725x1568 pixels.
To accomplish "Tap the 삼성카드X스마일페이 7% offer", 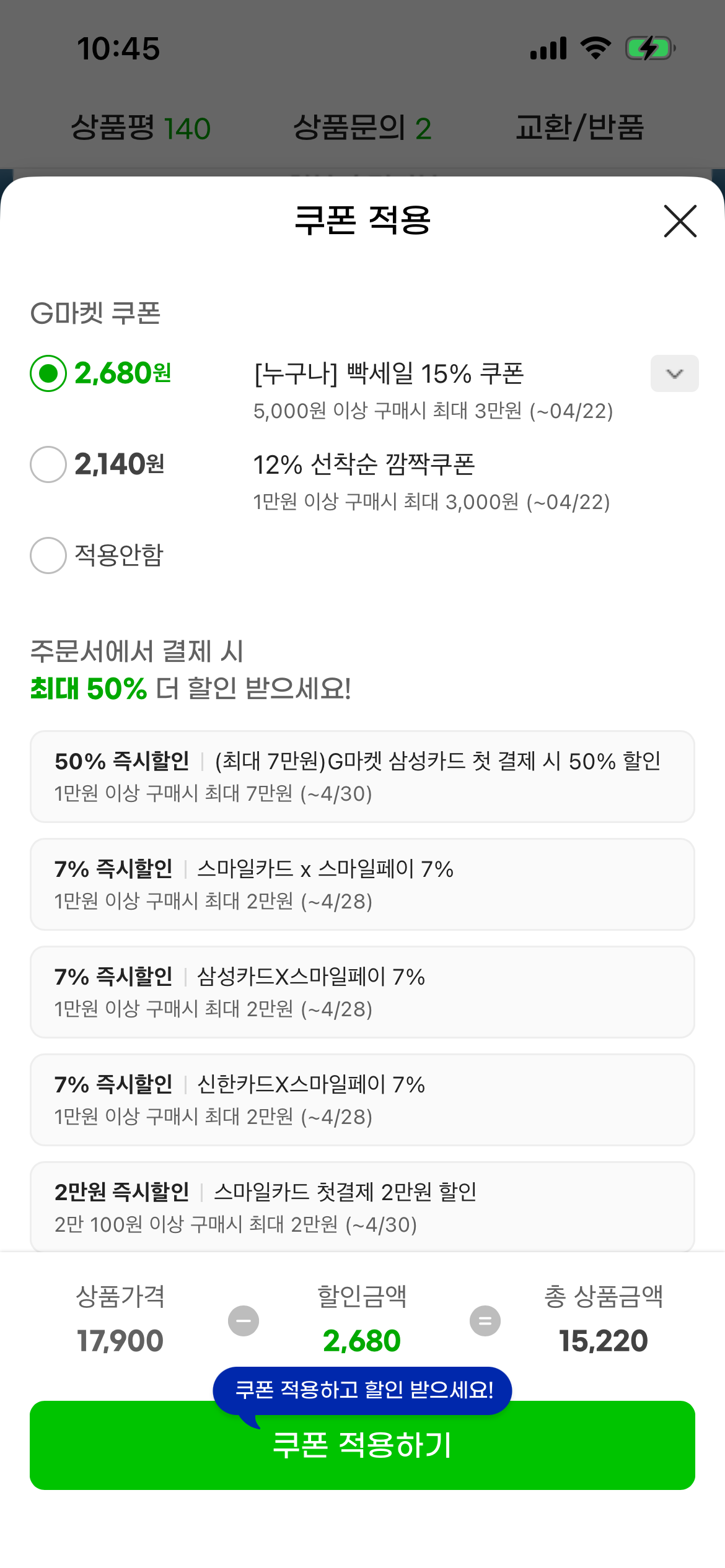I will tap(362, 992).
